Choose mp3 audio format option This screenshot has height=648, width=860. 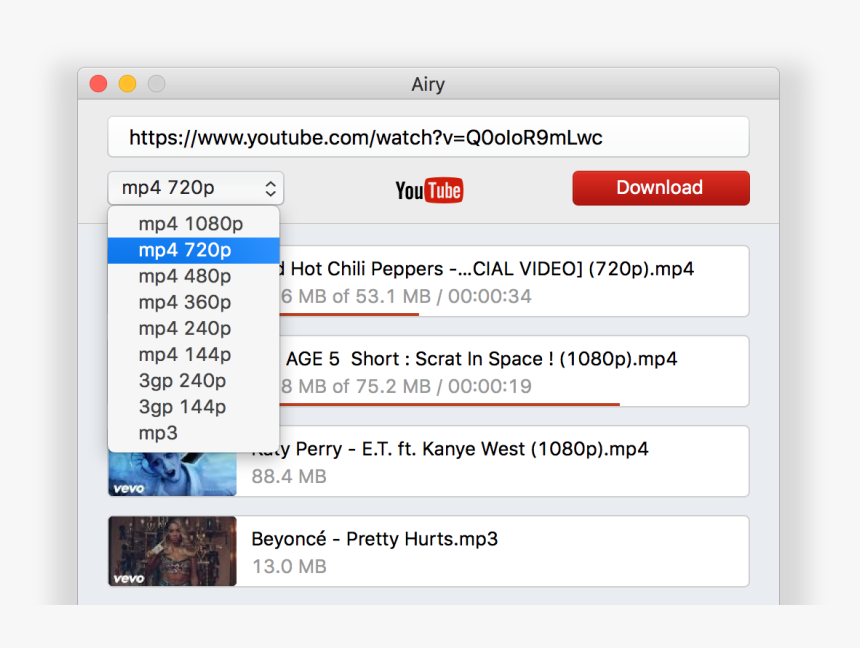pyautogui.click(x=194, y=433)
